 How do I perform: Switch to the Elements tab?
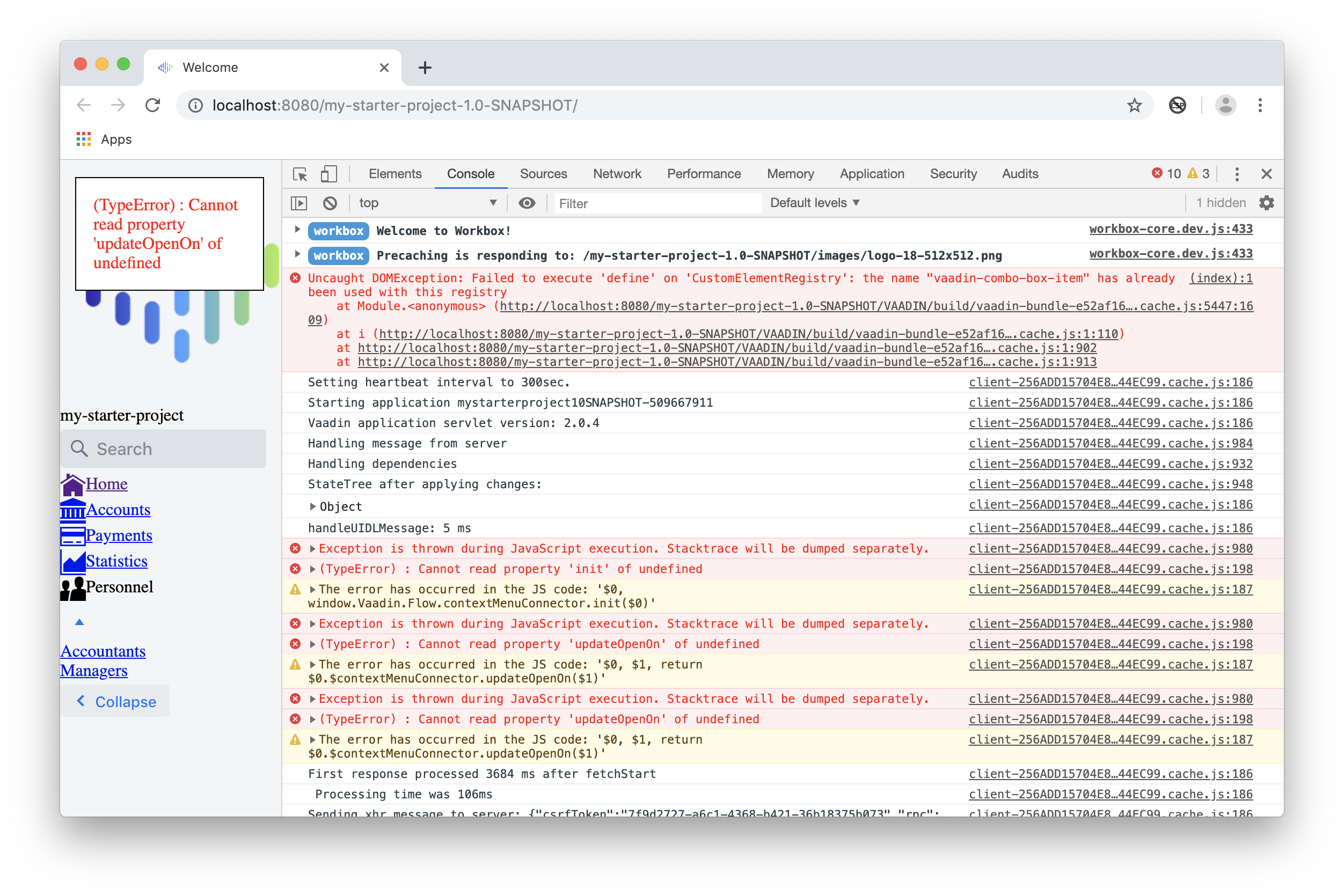[x=395, y=174]
